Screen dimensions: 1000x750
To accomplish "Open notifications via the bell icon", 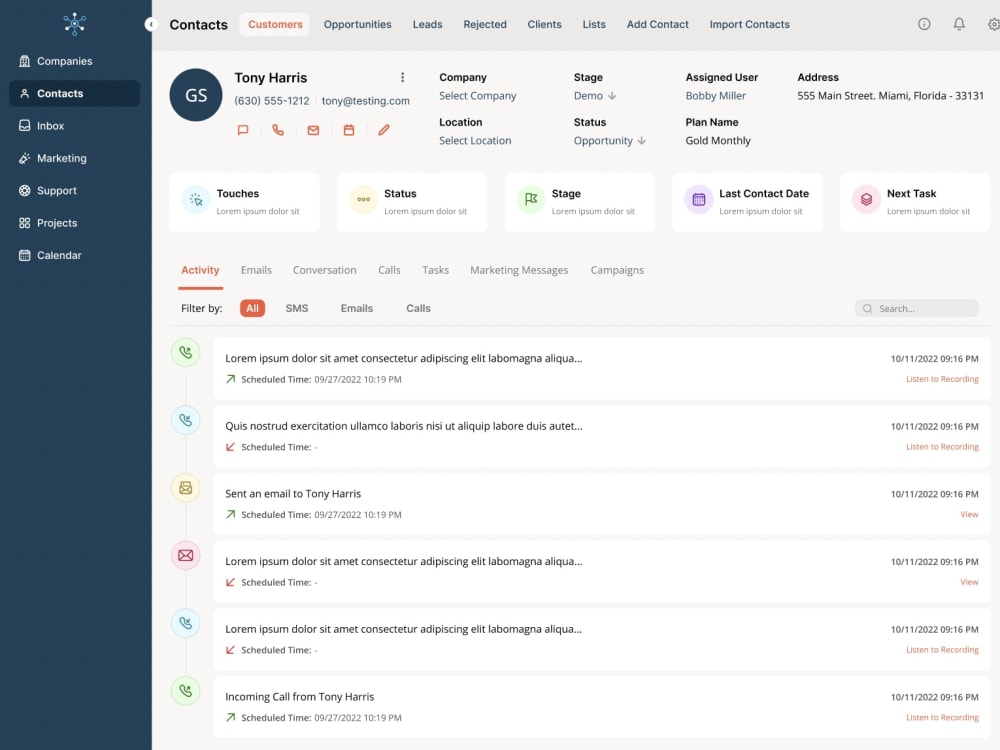I will pyautogui.click(x=959, y=23).
